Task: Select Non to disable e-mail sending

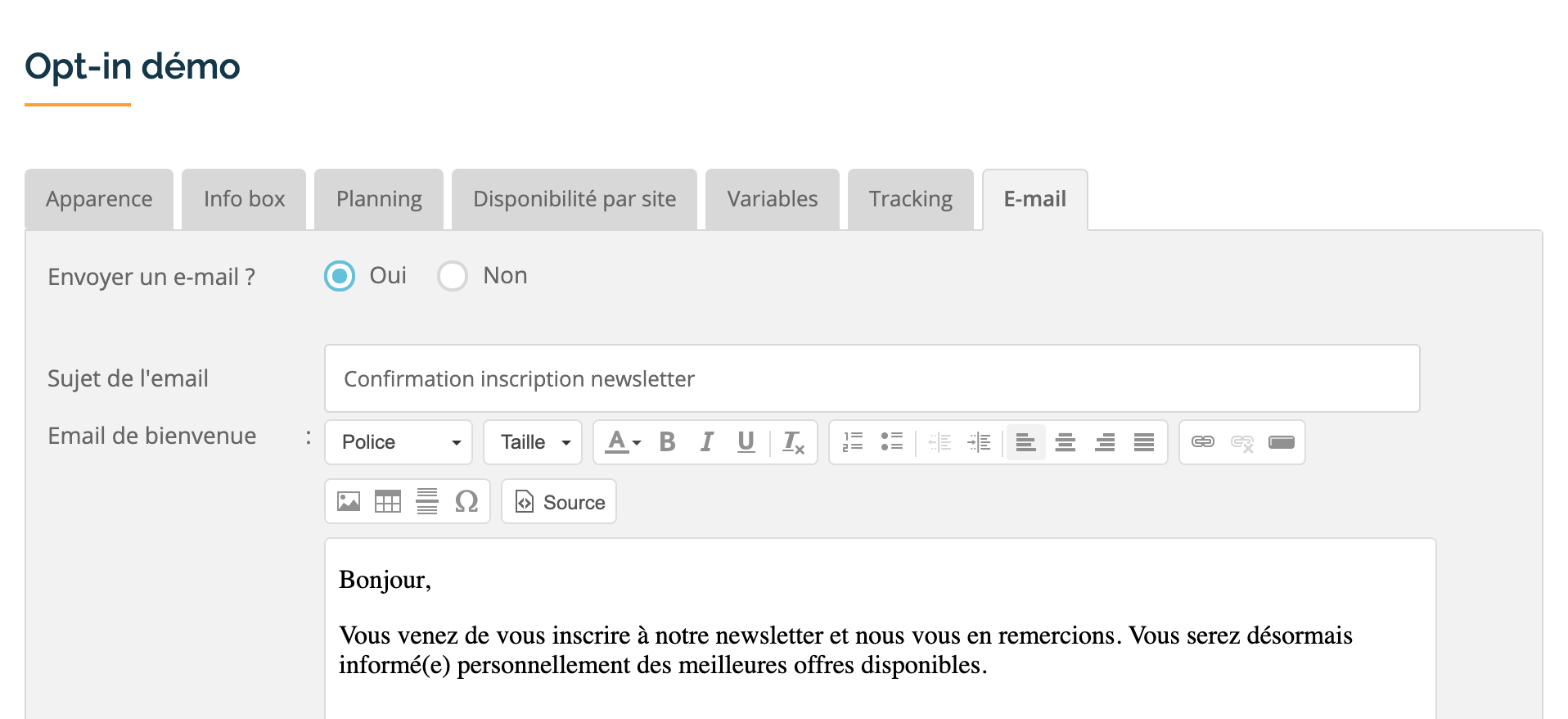Action: click(453, 276)
